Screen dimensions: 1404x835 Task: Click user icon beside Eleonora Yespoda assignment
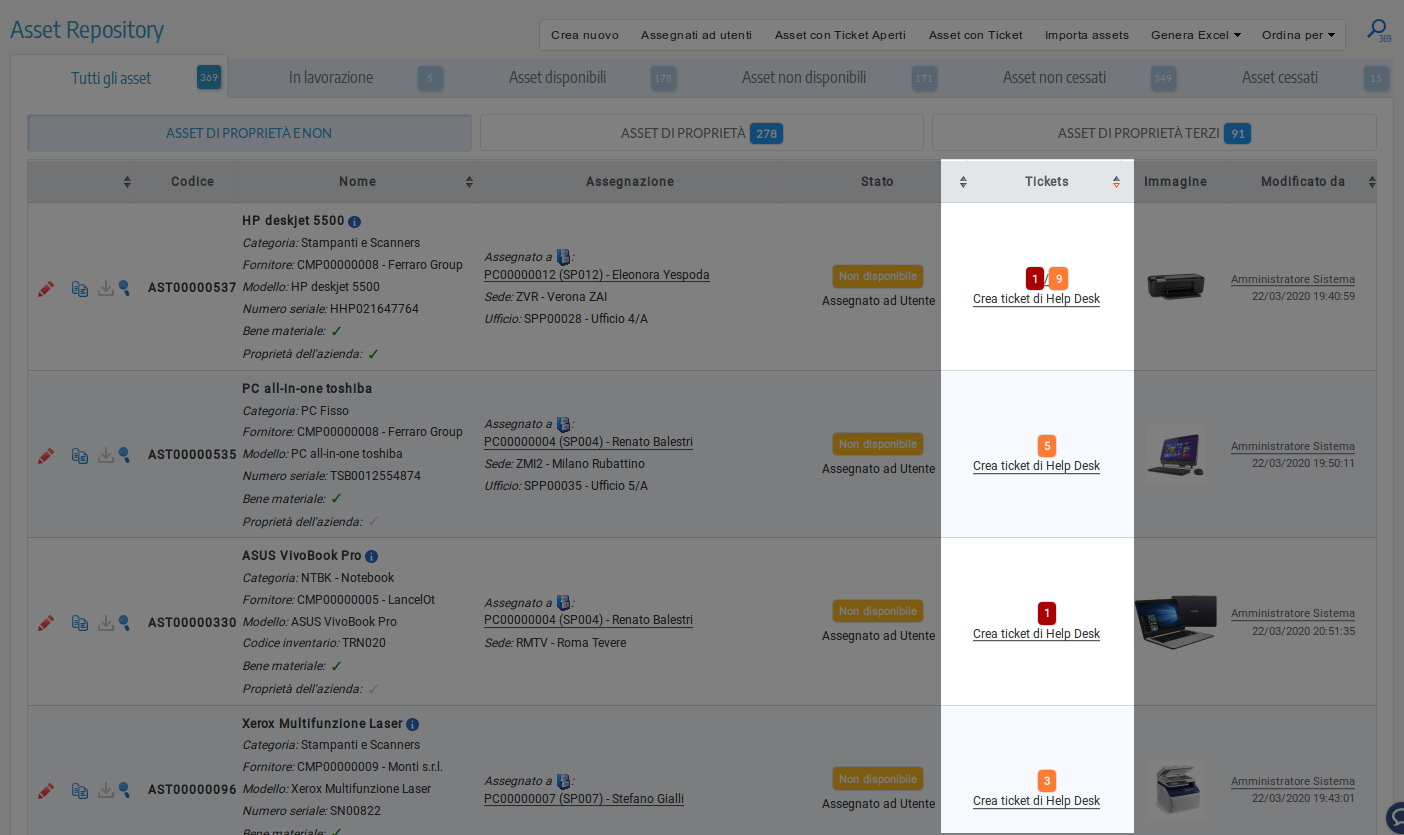pos(563,257)
